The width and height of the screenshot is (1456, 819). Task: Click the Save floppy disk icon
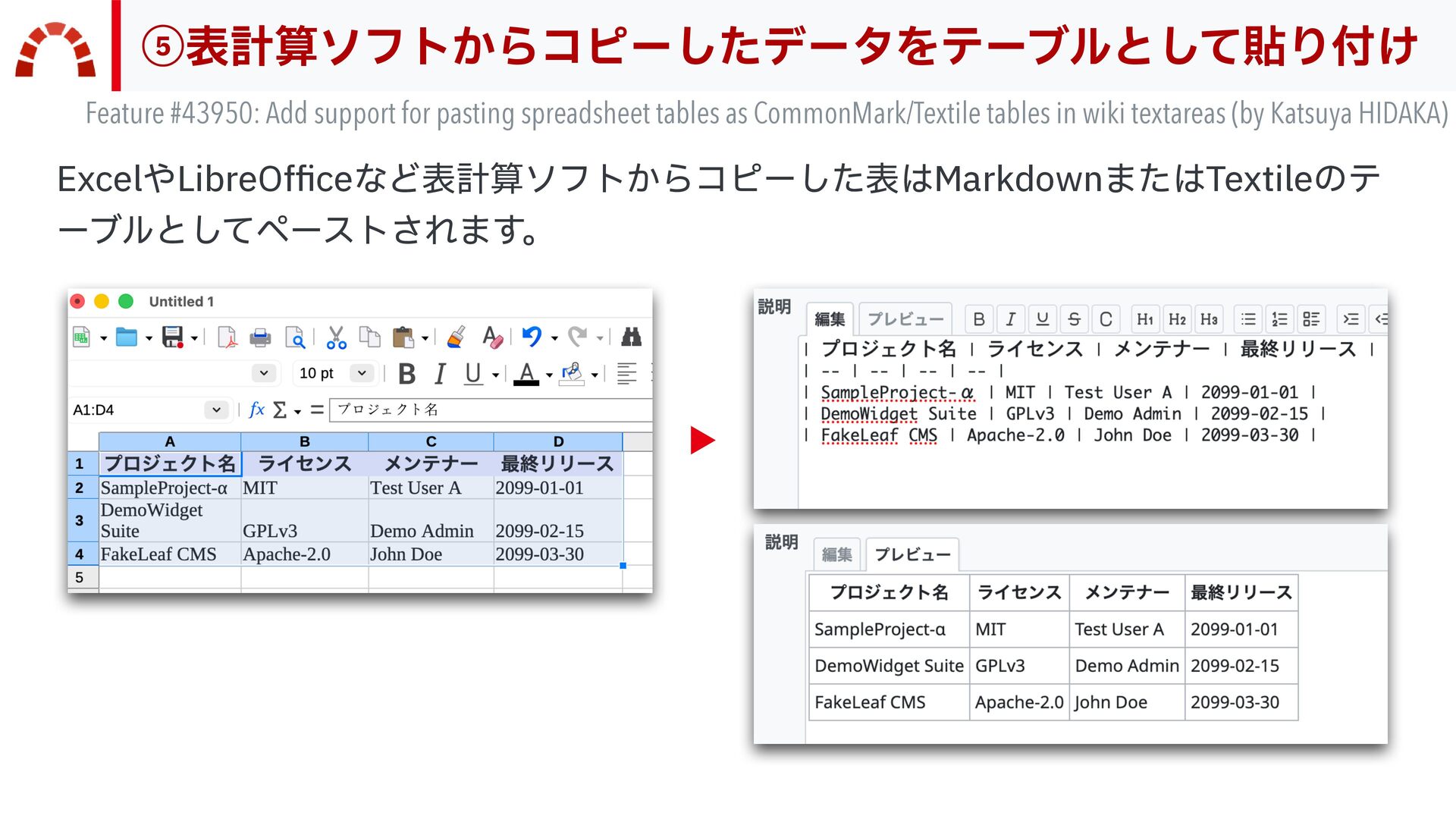click(x=173, y=337)
